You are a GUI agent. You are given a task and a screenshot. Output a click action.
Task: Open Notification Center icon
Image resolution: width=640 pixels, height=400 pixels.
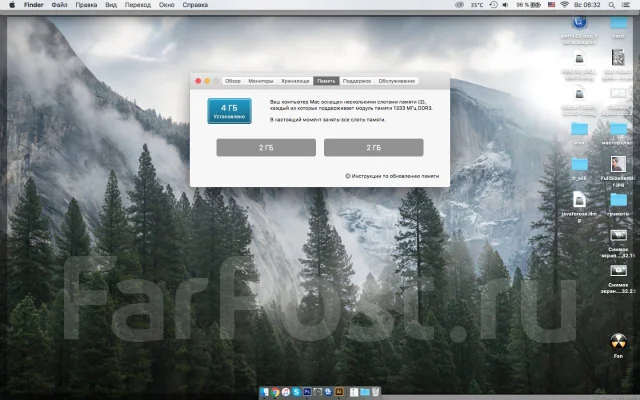tap(626, 5)
